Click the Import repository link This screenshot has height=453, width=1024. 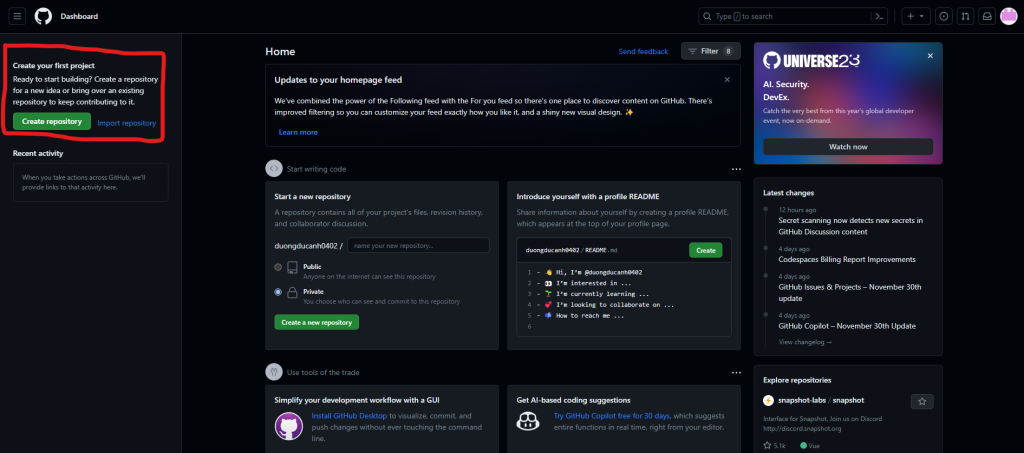click(126, 123)
